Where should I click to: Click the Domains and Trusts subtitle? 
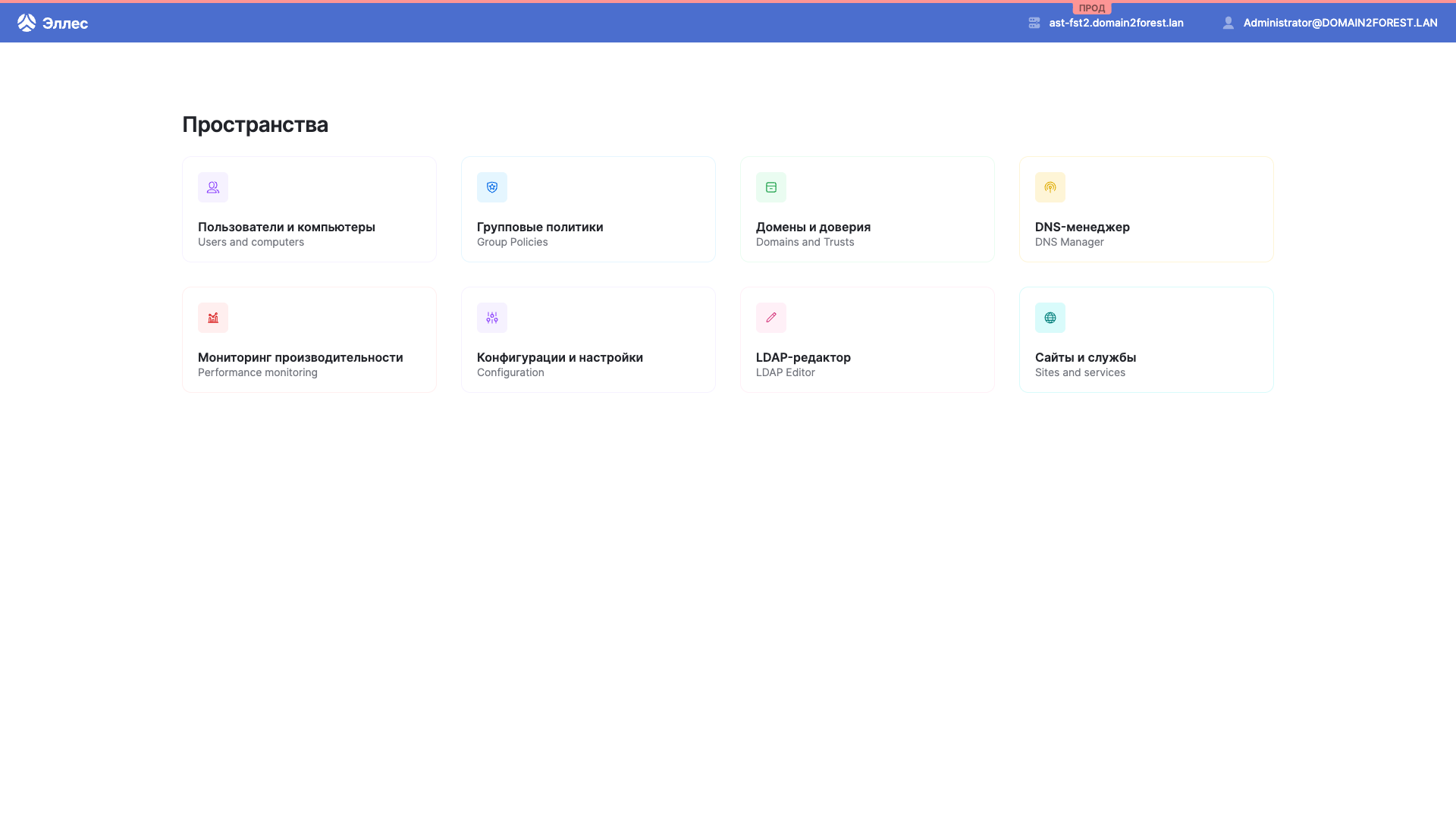point(805,242)
